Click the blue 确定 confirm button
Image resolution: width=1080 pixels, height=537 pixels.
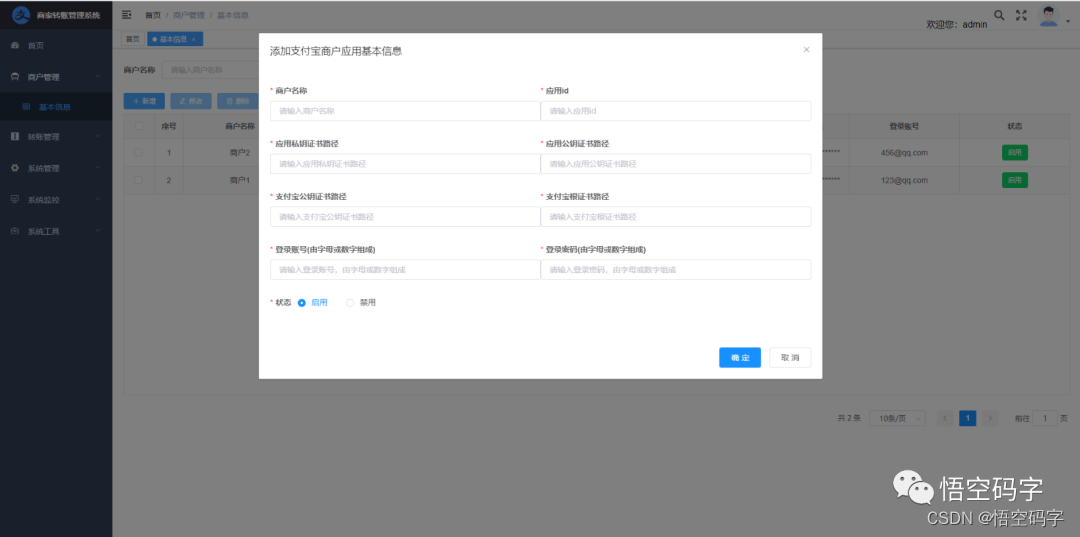pyautogui.click(x=740, y=357)
